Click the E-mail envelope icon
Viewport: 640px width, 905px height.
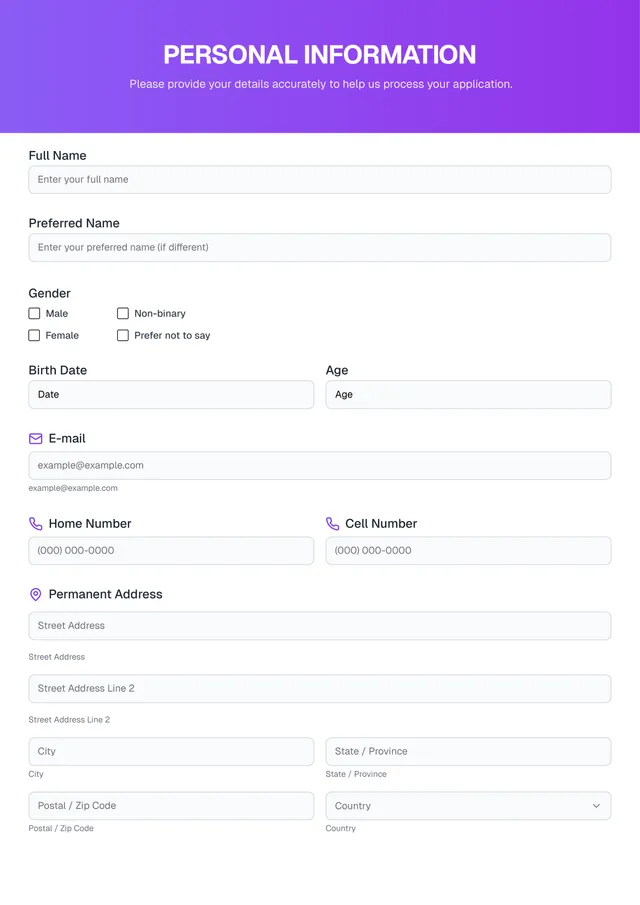[36, 438]
